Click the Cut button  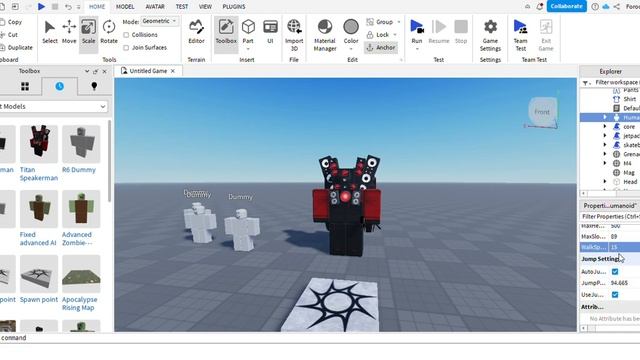9,35
